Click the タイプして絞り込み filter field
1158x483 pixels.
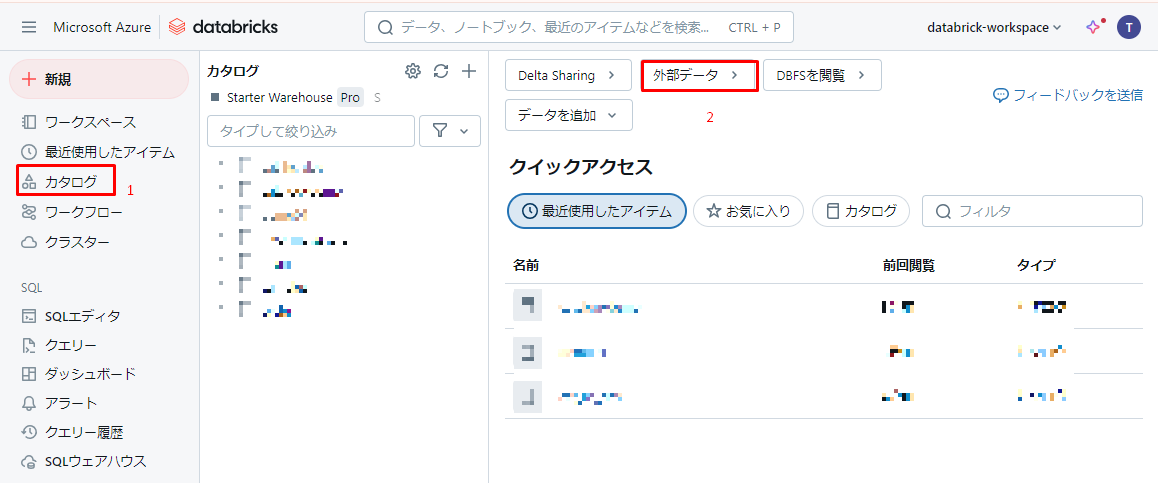pyautogui.click(x=311, y=131)
